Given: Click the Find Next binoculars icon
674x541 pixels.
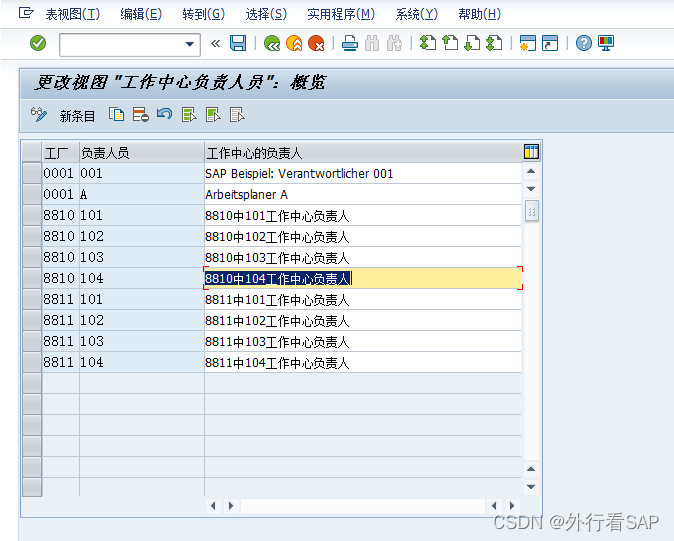Looking at the screenshot, I should (394, 43).
